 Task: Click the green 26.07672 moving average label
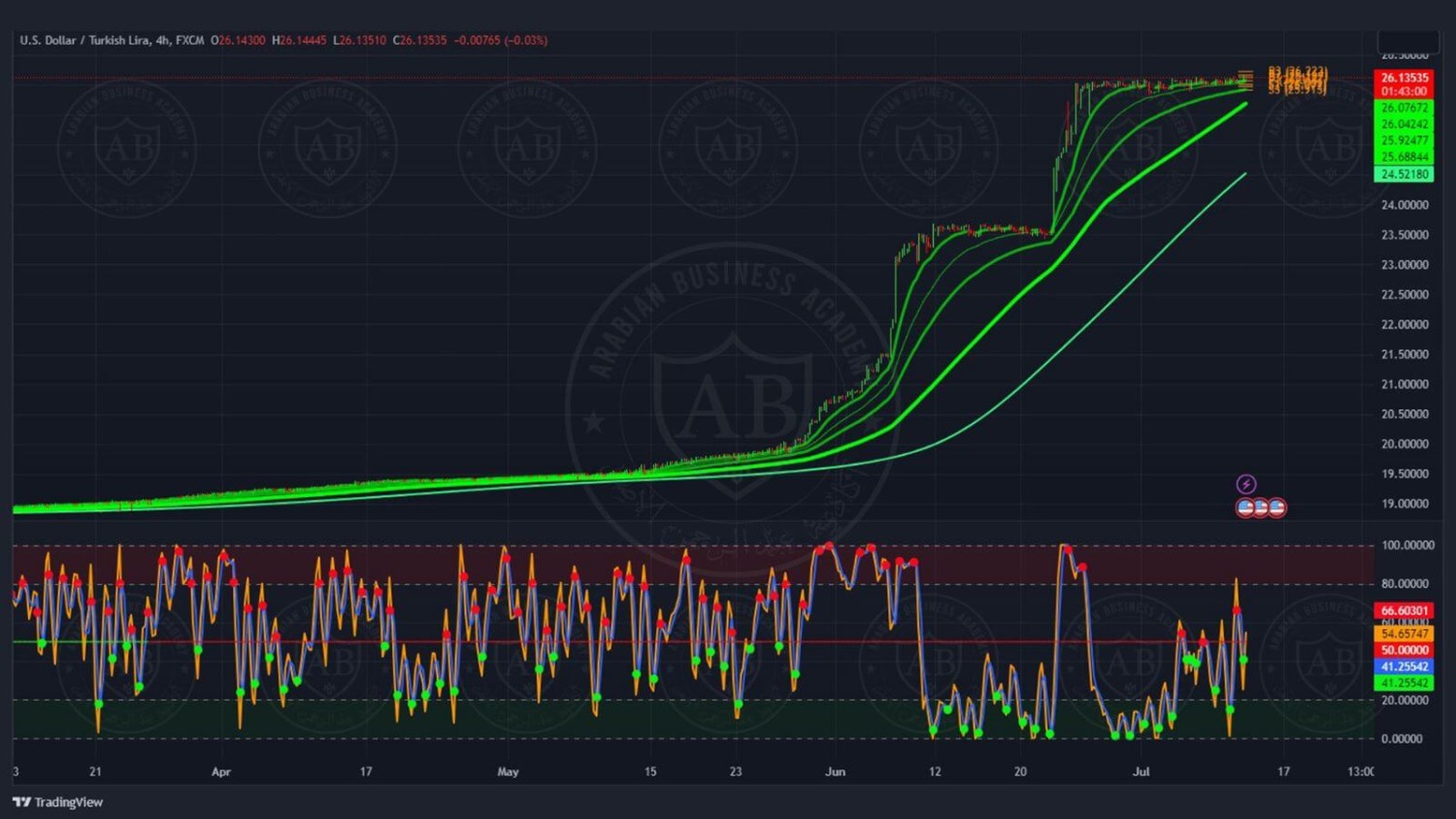1404,108
